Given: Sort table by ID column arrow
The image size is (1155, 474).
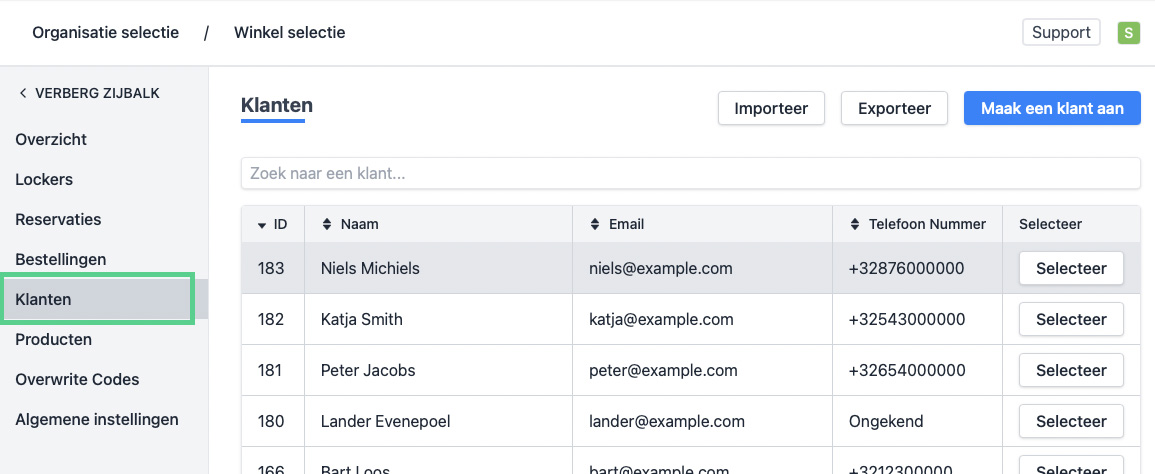Looking at the screenshot, I should click(x=262, y=225).
